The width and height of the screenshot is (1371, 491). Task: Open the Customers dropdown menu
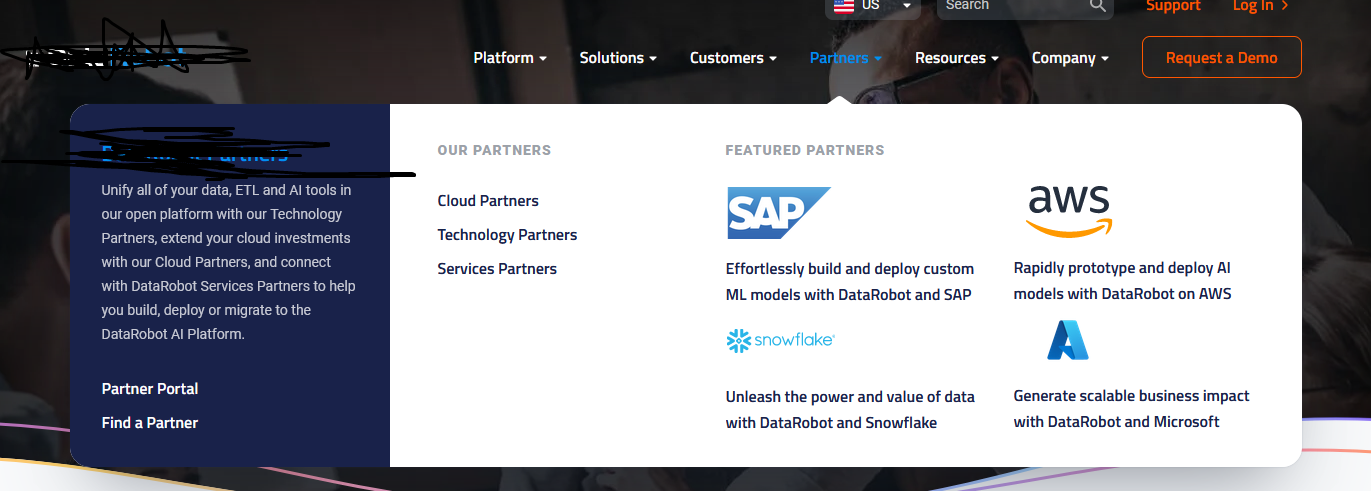pos(733,58)
